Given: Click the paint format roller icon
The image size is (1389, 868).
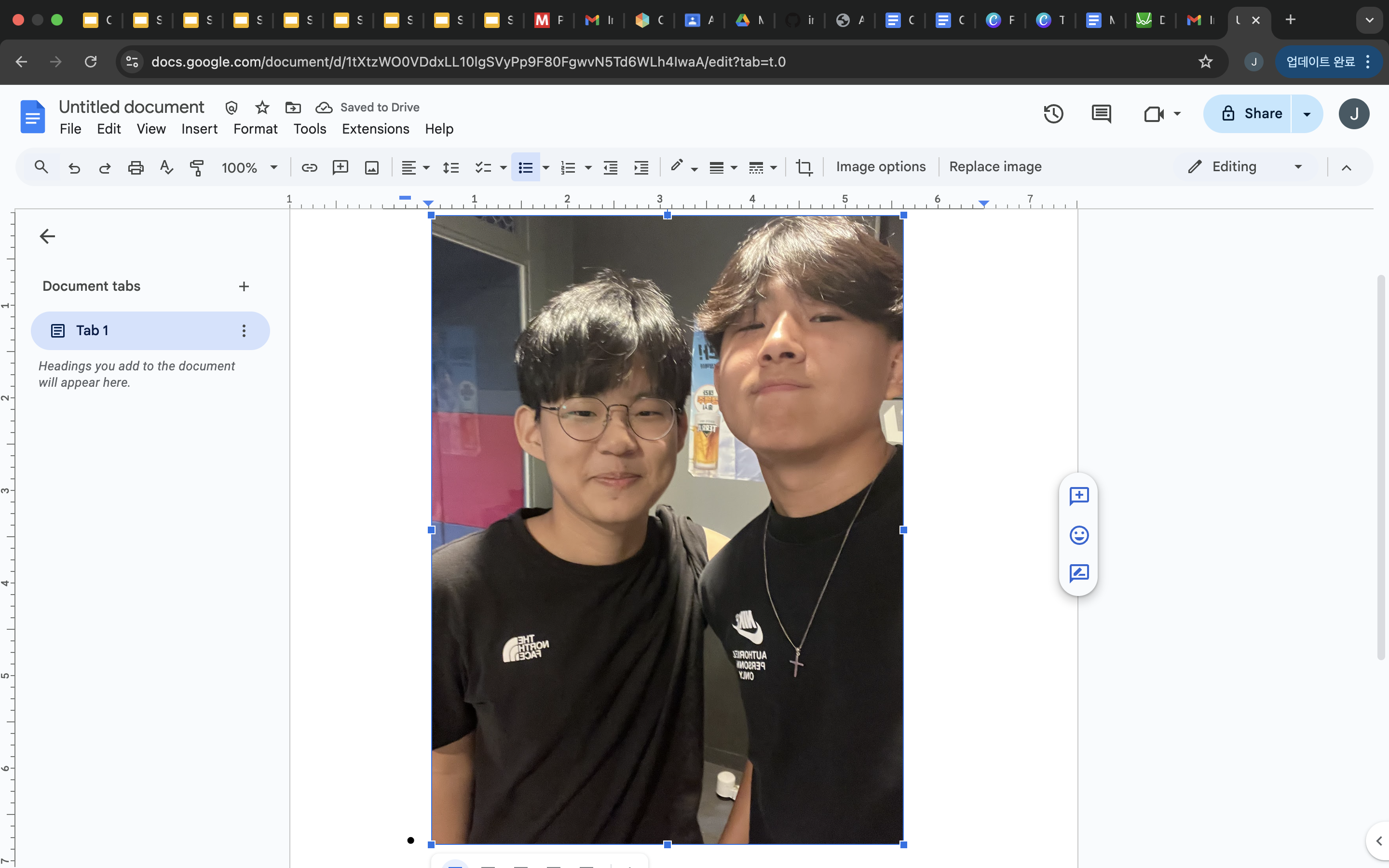Looking at the screenshot, I should (x=196, y=167).
